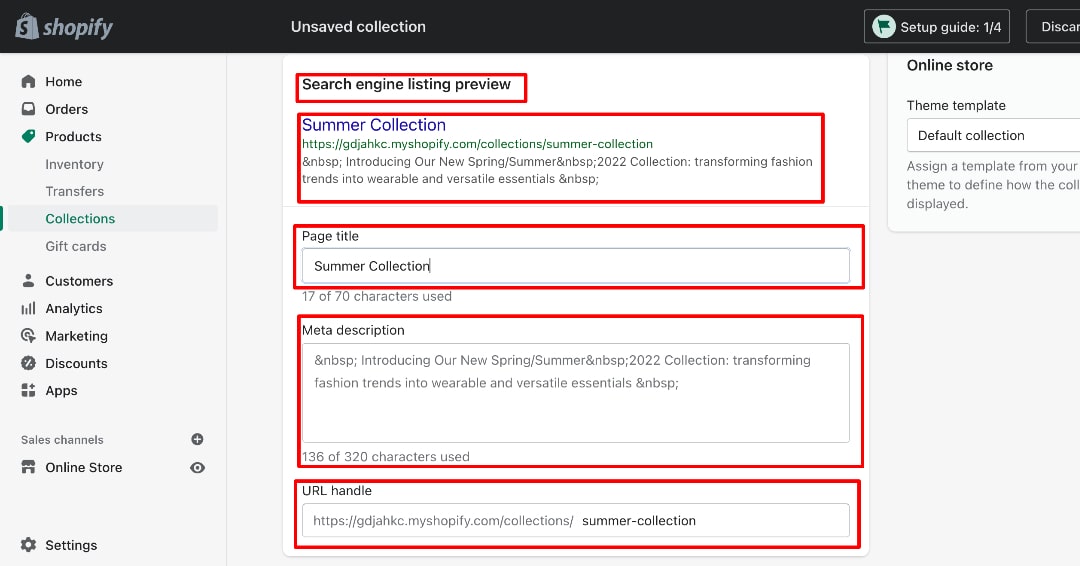Preview online store via eye icon
Image resolution: width=1080 pixels, height=566 pixels.
pyautogui.click(x=197, y=468)
